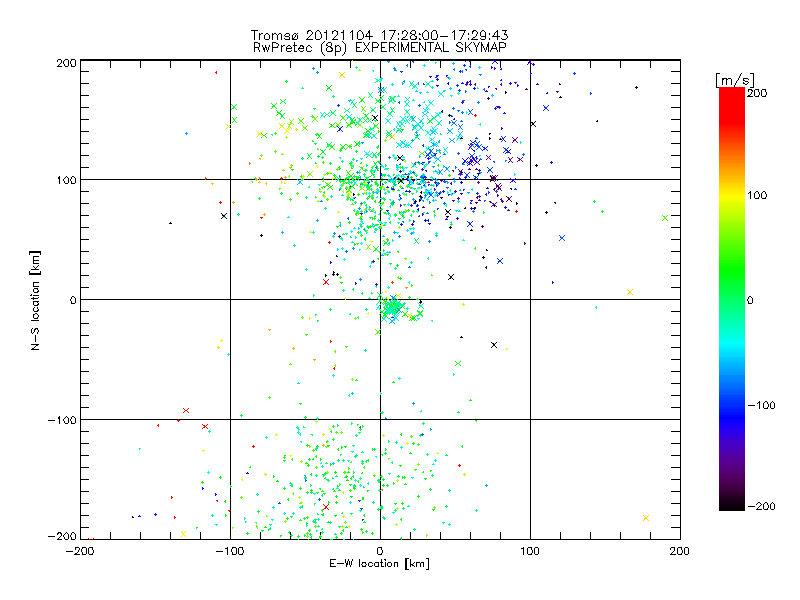Viewport: 800px width, 600px height.
Task: Click the isolated green X marker right of the center, above N-S -100
Action: pos(458,363)
